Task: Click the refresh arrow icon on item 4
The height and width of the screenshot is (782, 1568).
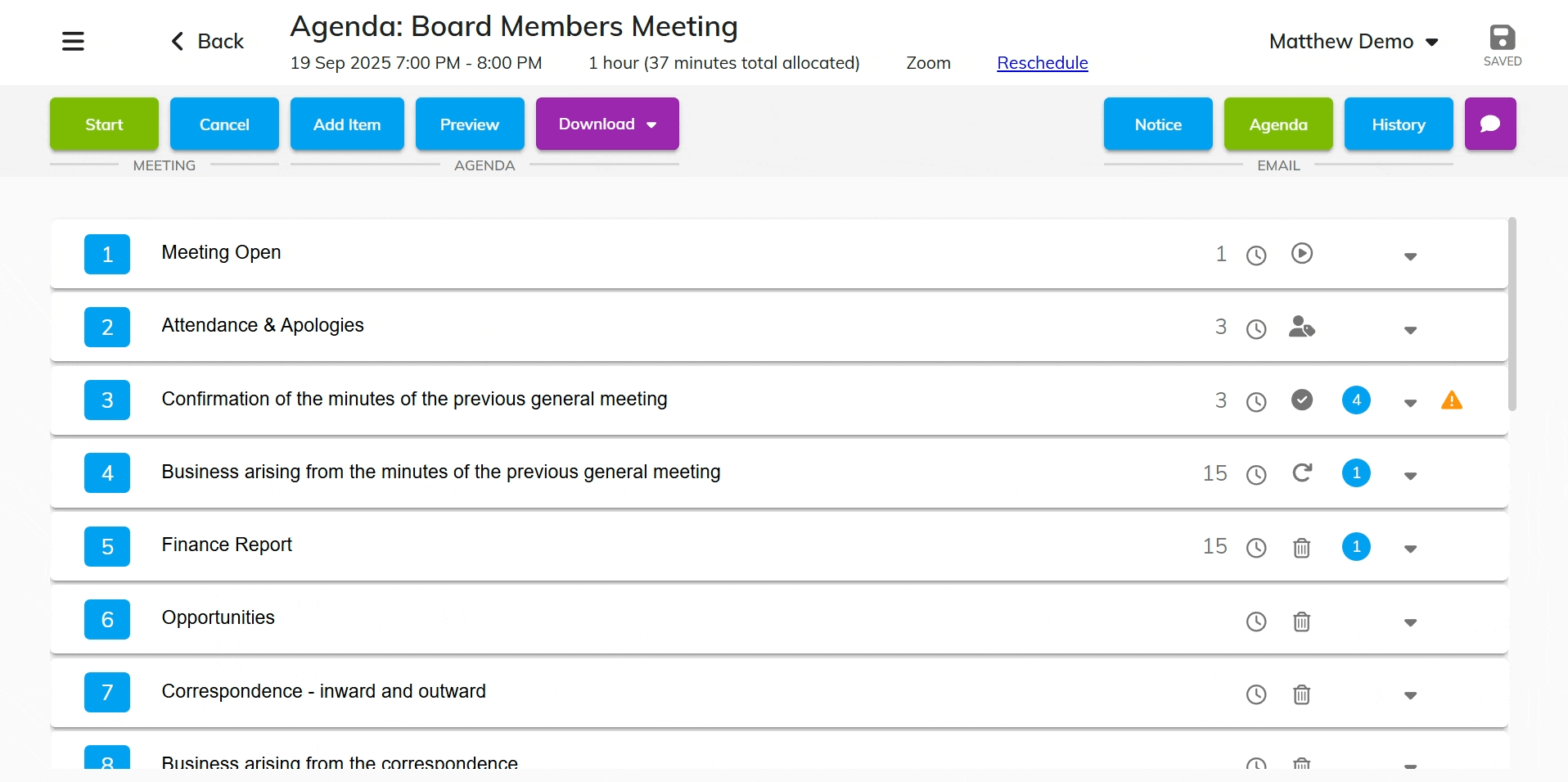Action: point(1301,472)
